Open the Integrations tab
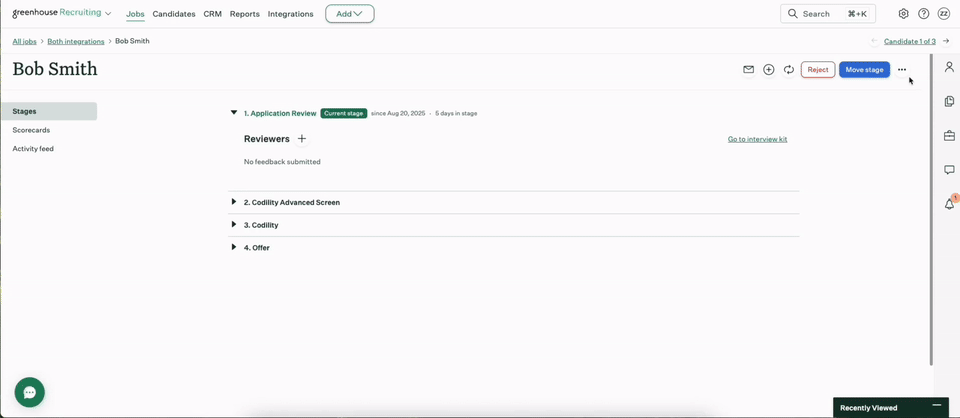Viewport: 960px width, 418px height. pos(290,13)
